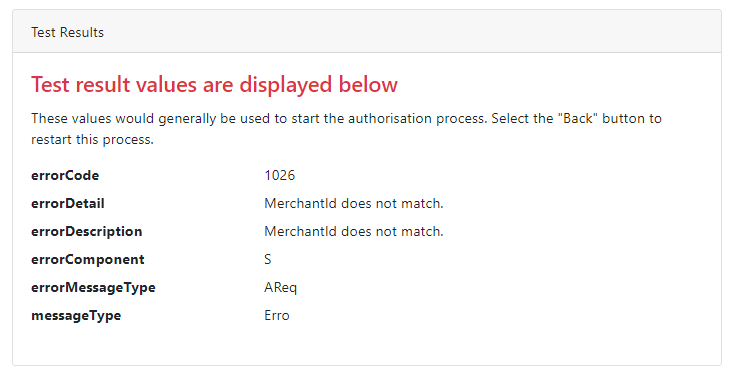Click the instruction paragraph mentioning the Back button
Viewport: 736px width, 377px height.
[x=346, y=129]
